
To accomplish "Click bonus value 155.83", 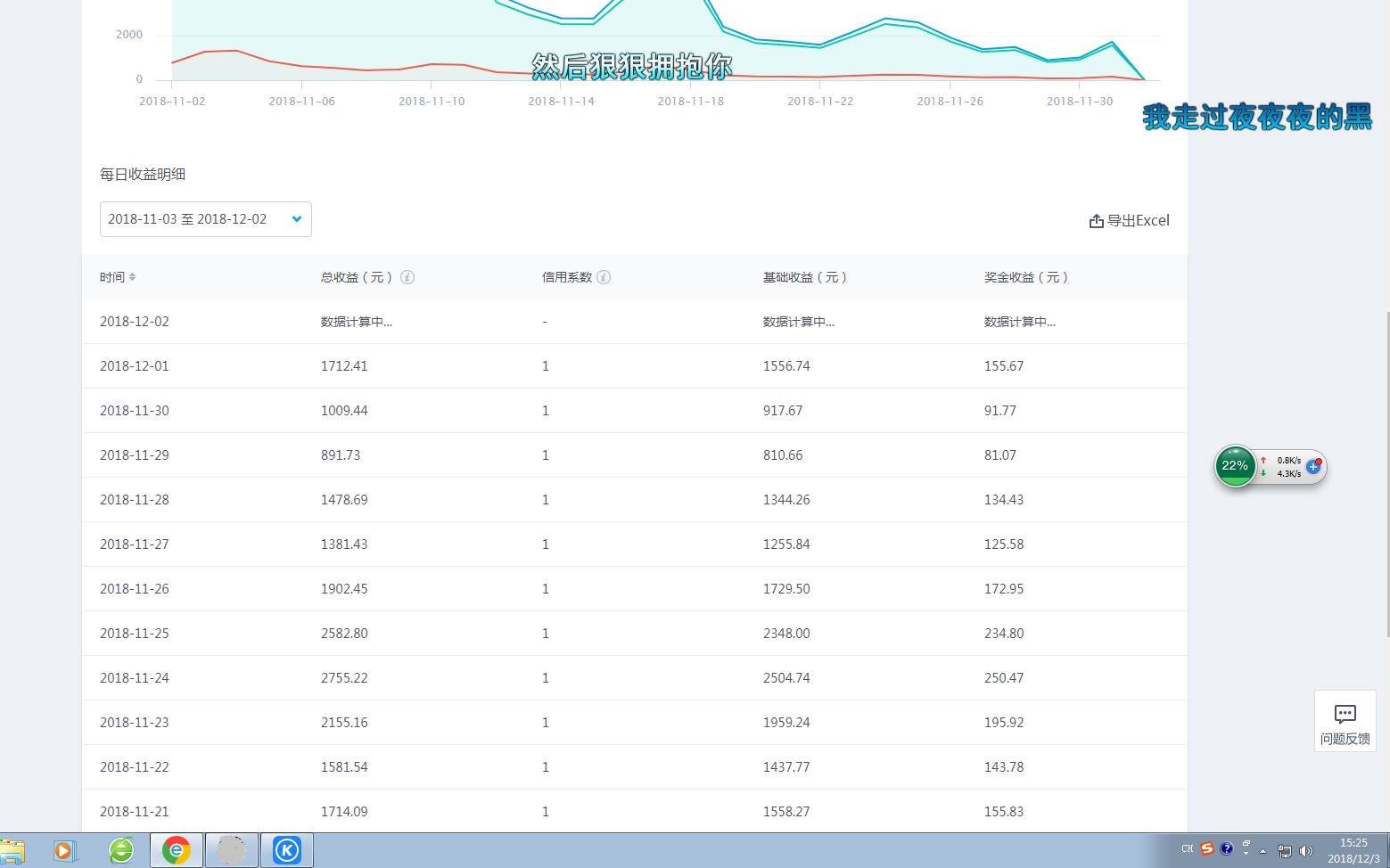I will click(x=1004, y=812).
